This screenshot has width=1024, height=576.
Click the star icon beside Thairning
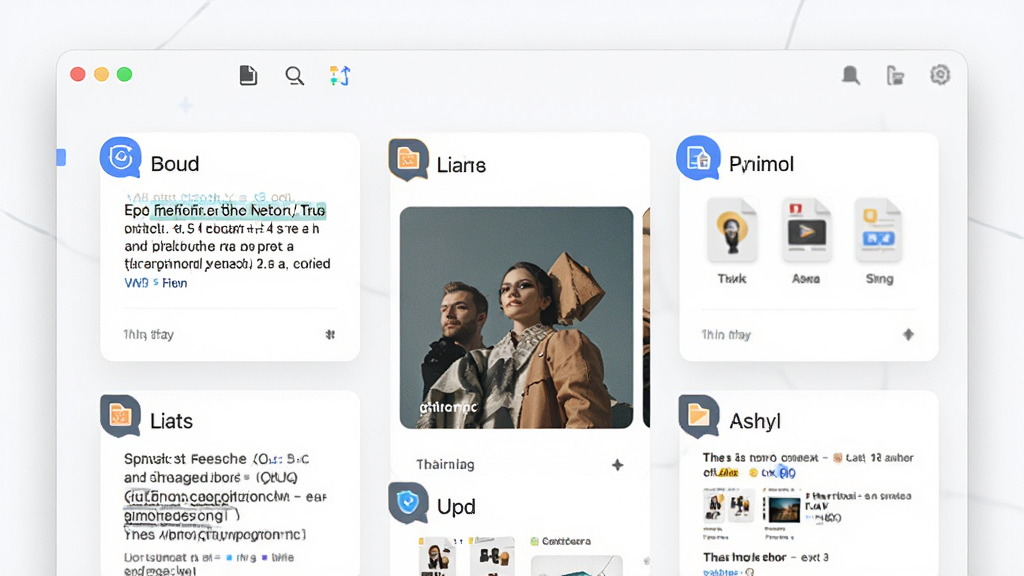click(x=617, y=465)
